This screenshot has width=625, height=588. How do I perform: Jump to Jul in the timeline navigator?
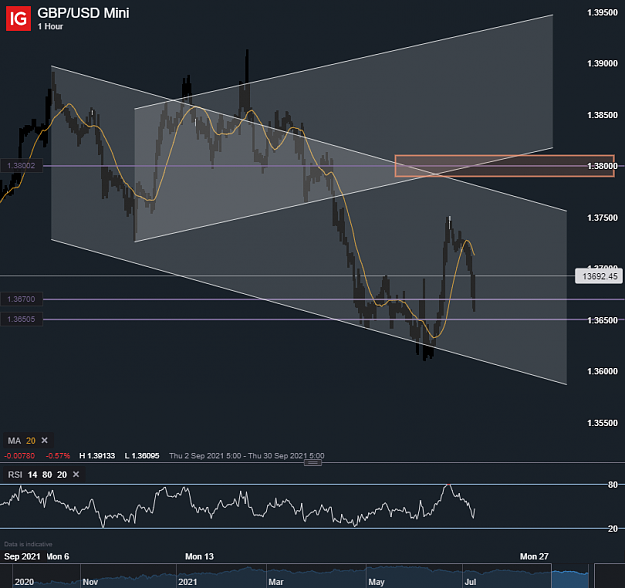coord(470,582)
